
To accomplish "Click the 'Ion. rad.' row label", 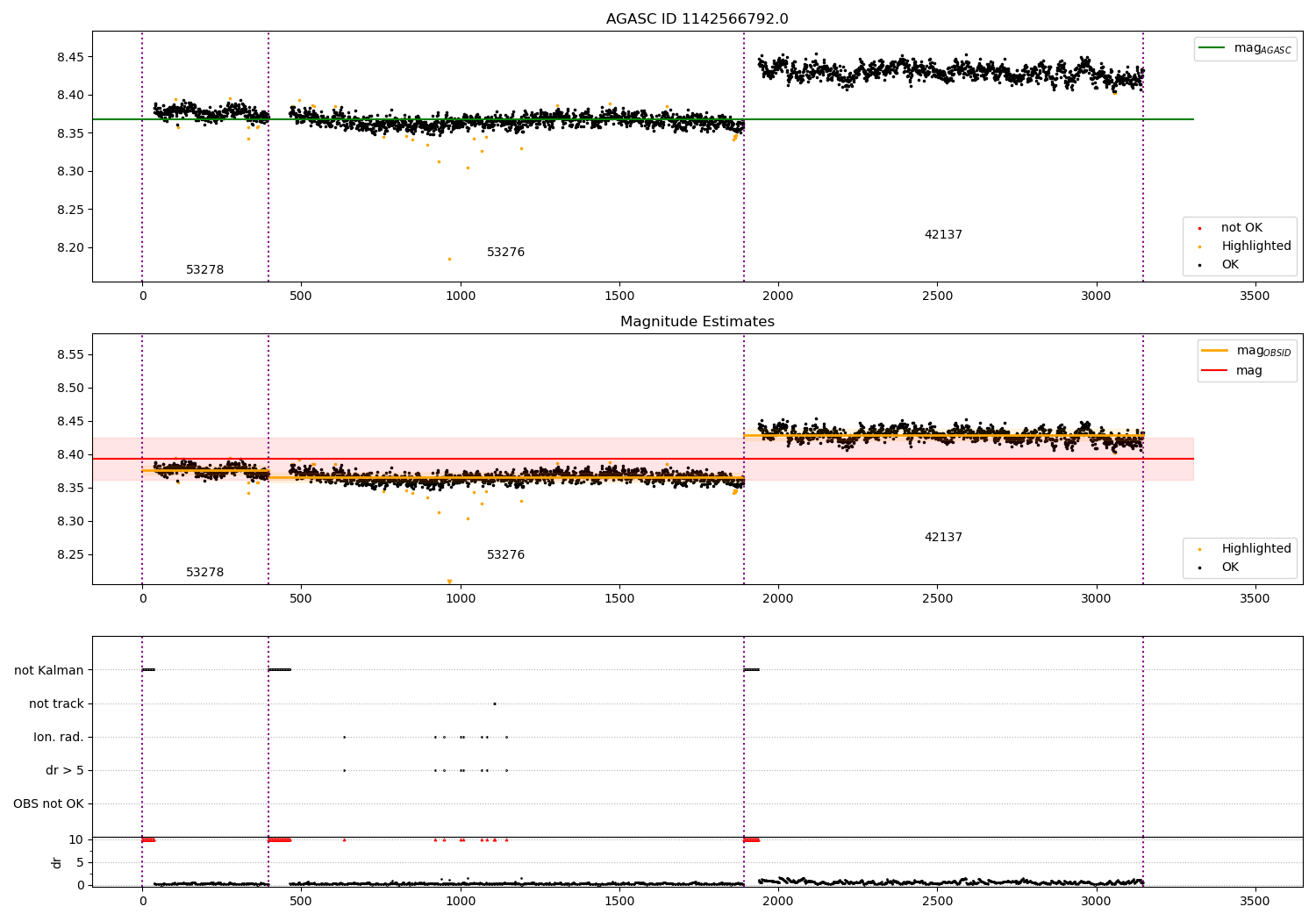I will (59, 738).
